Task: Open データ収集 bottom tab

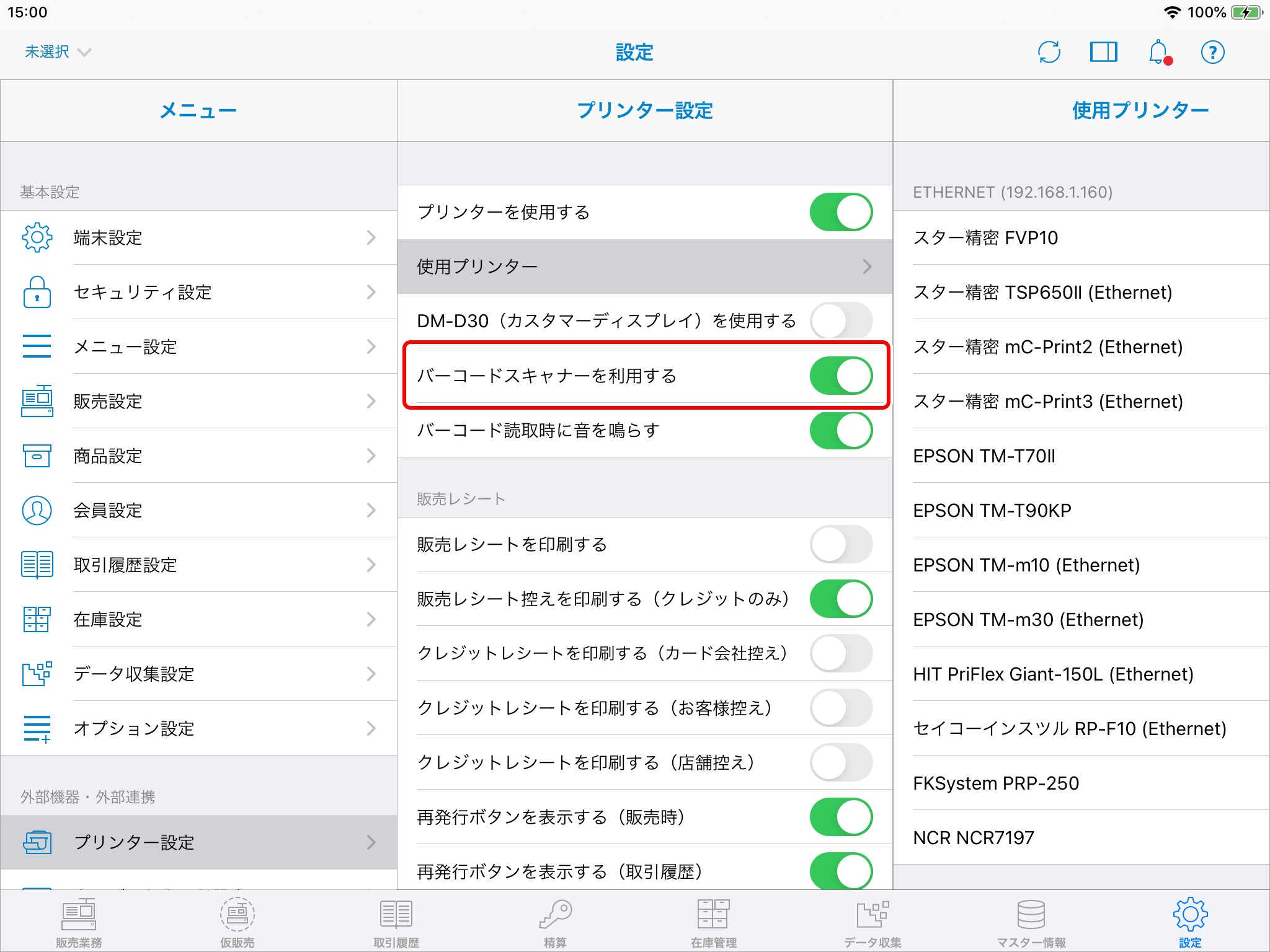Action: (873, 923)
